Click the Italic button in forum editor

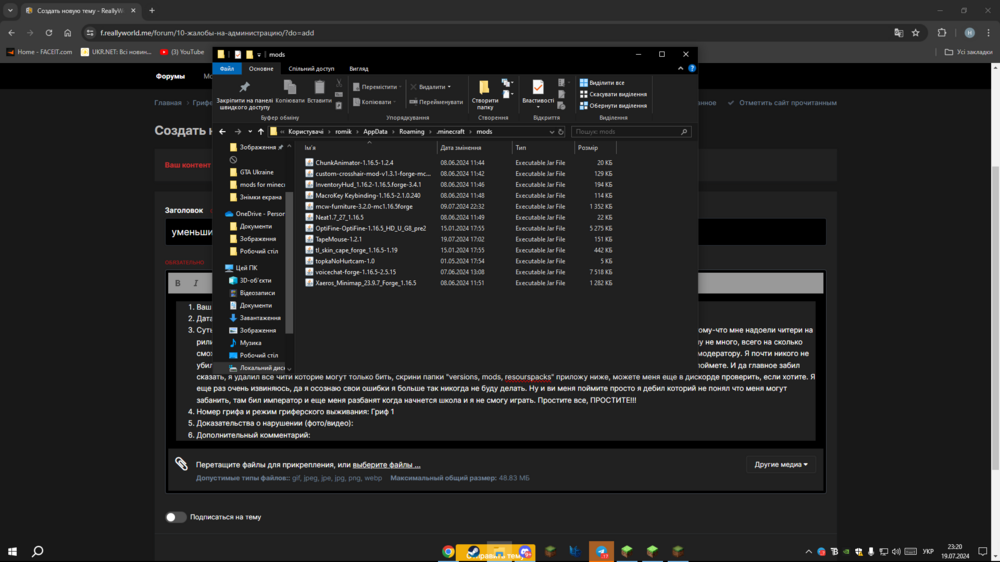pos(196,283)
